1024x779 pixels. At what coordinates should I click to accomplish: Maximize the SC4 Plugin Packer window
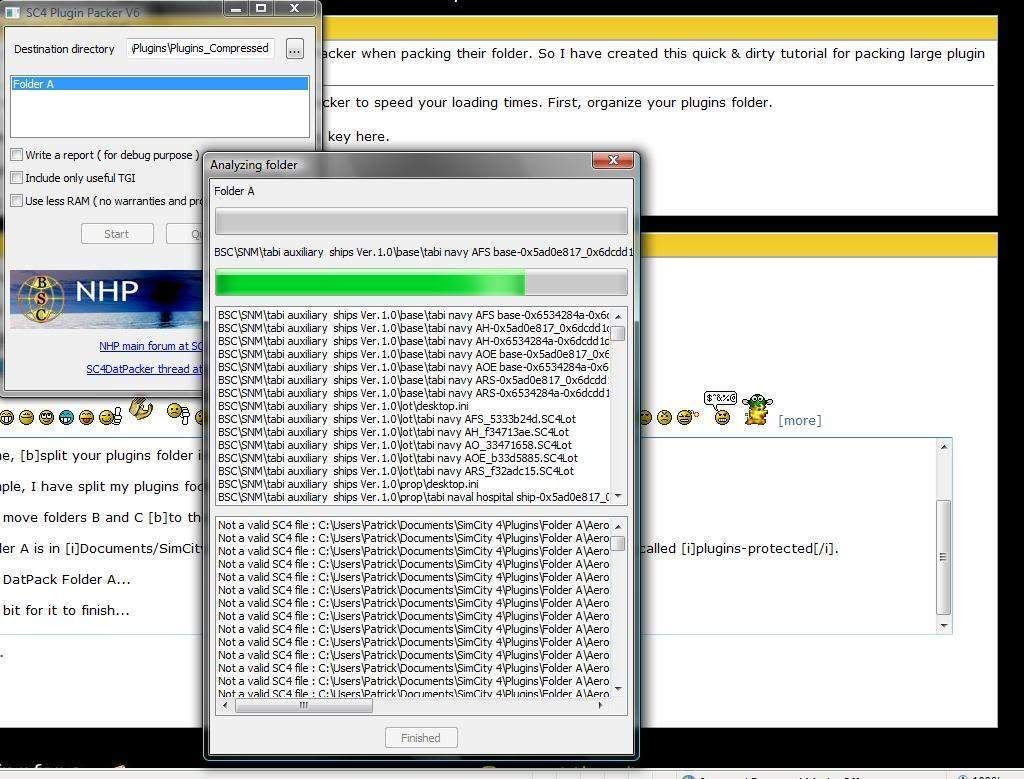coord(261,8)
